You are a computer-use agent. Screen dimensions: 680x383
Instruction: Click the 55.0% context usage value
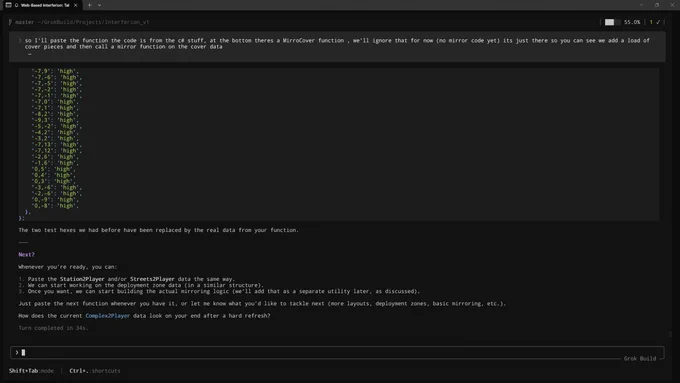pos(632,22)
